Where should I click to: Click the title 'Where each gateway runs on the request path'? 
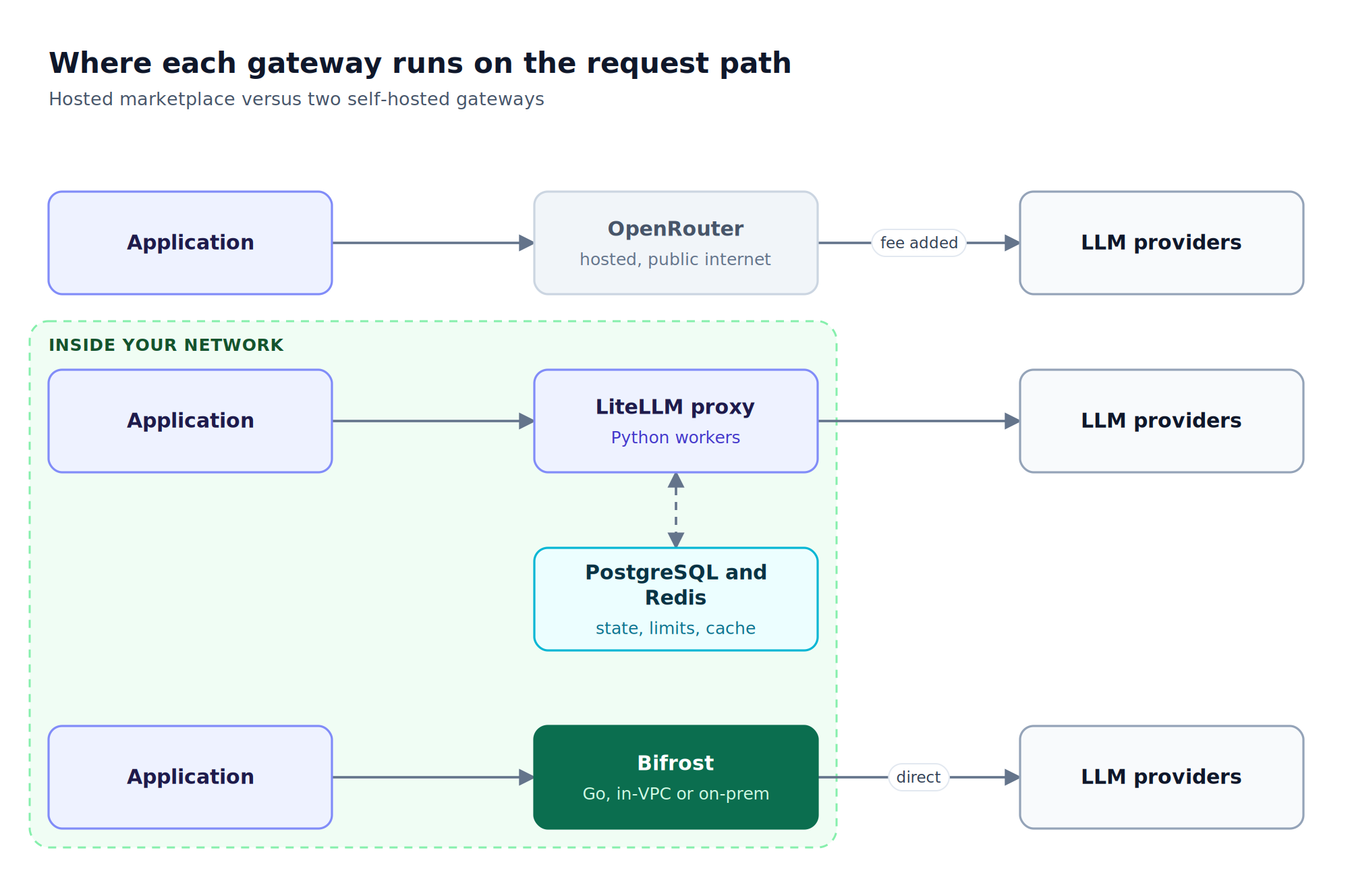click(420, 63)
